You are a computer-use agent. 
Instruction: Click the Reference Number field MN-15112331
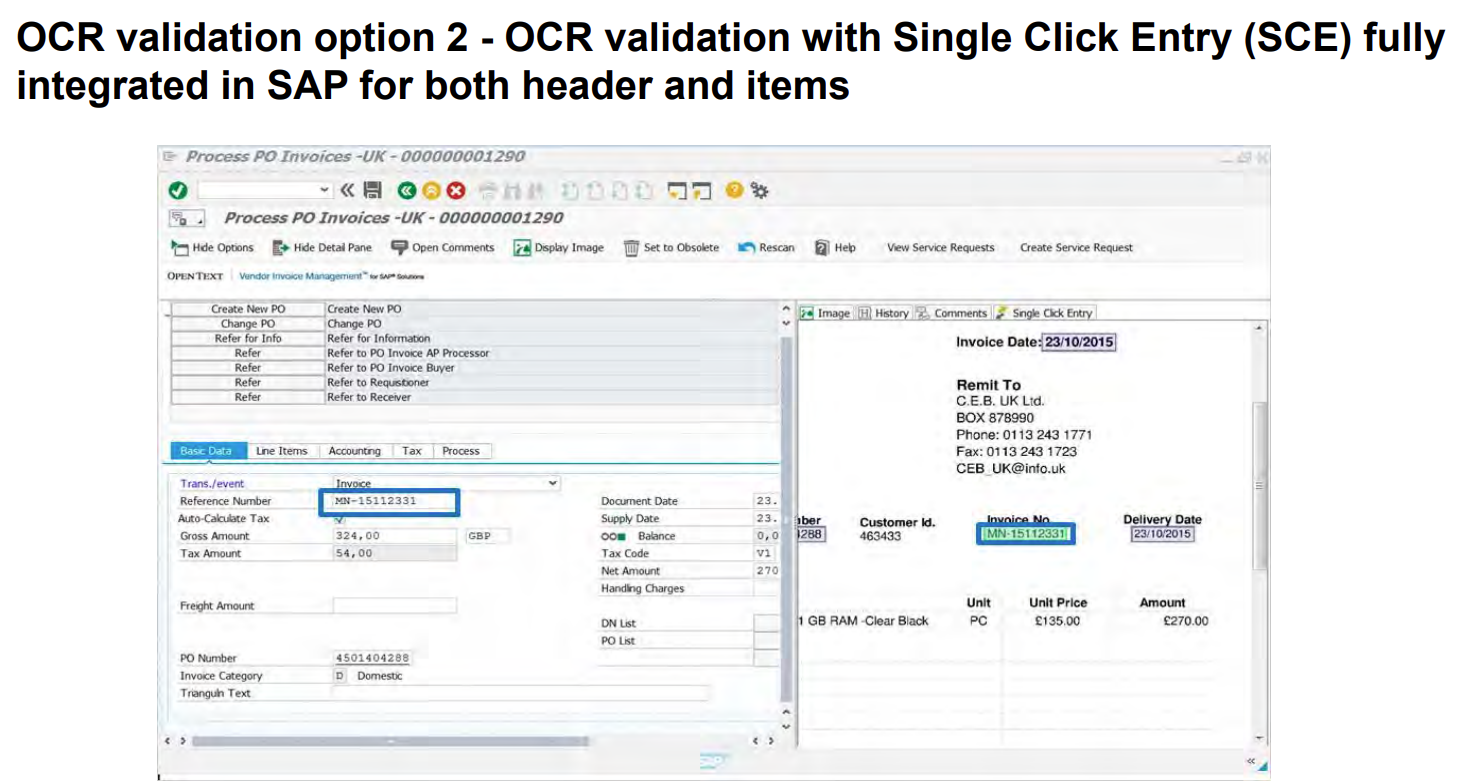pos(389,501)
